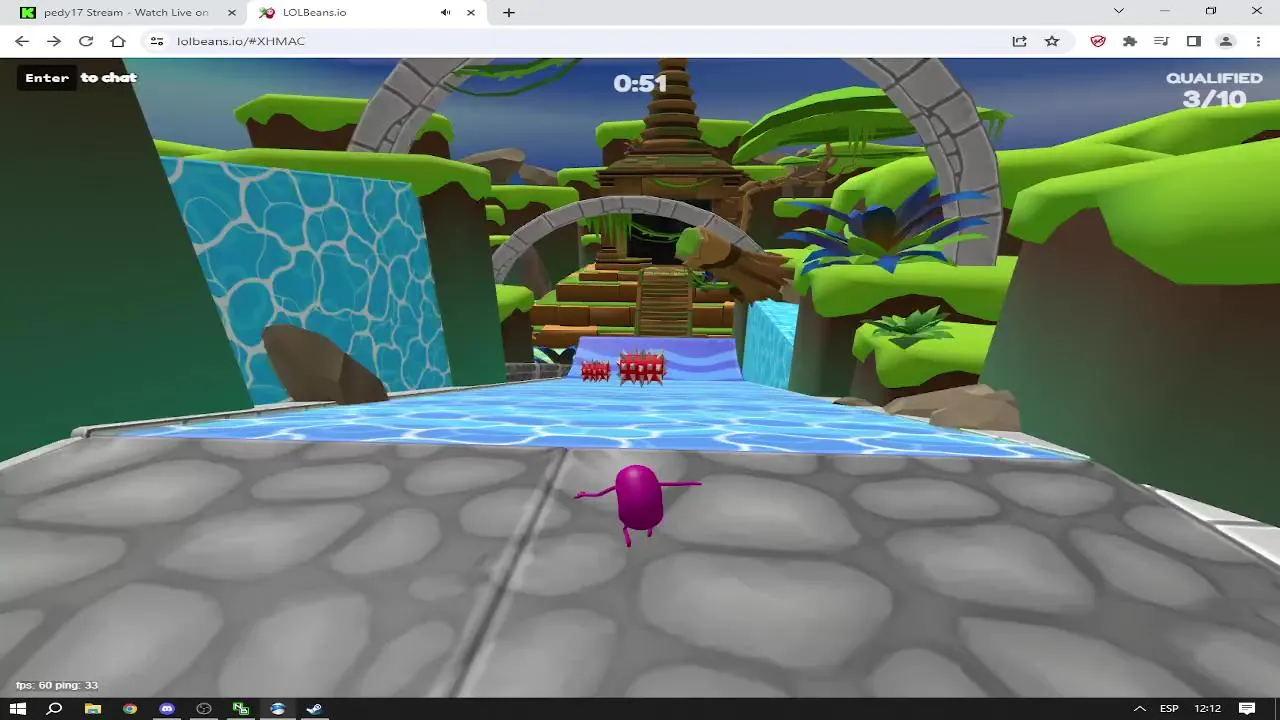Open Windows taskbar search
1280x720 pixels.
pos(55,709)
